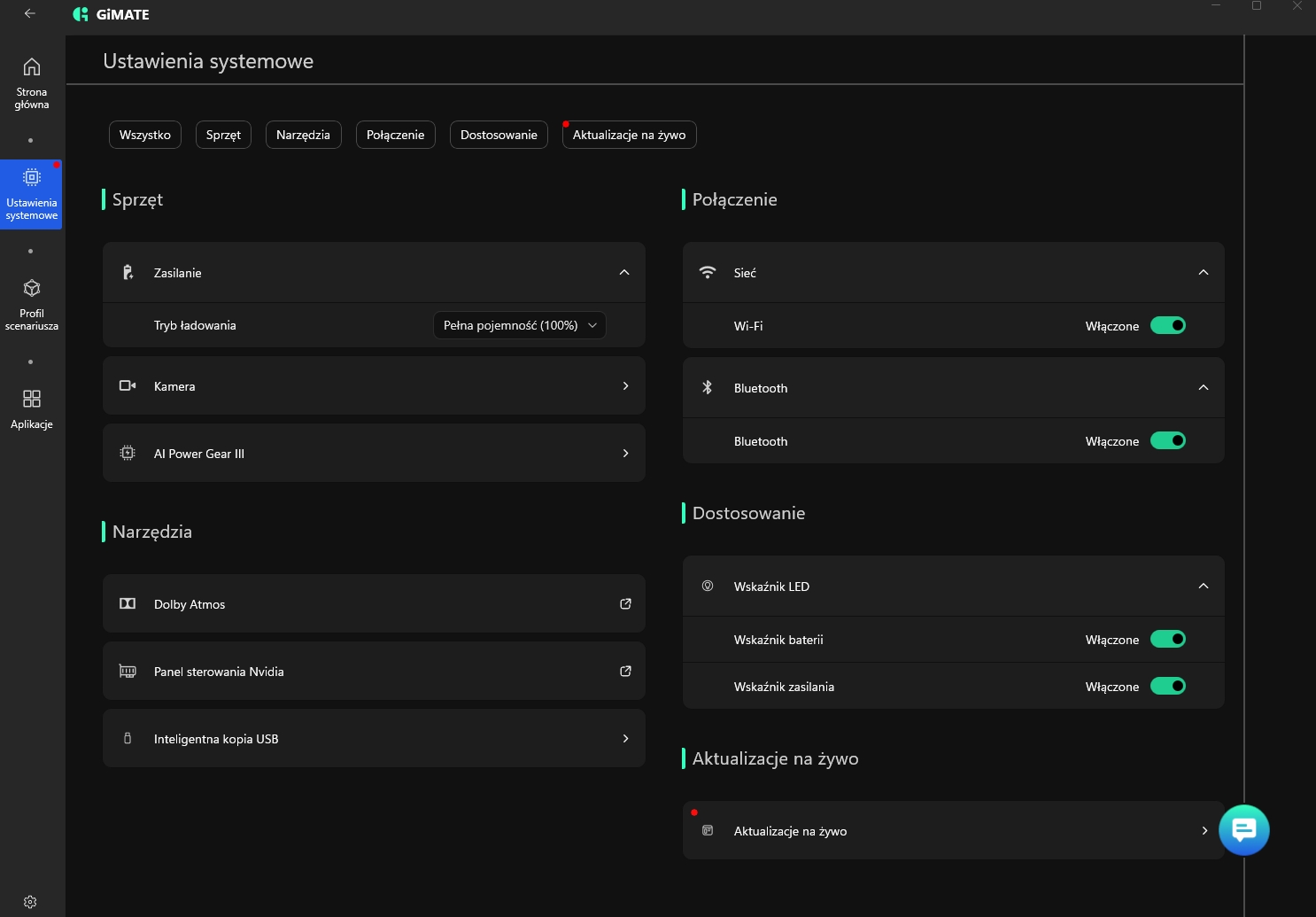Select the Sprzęt filter tab
The height and width of the screenshot is (917, 1316).
click(x=223, y=135)
